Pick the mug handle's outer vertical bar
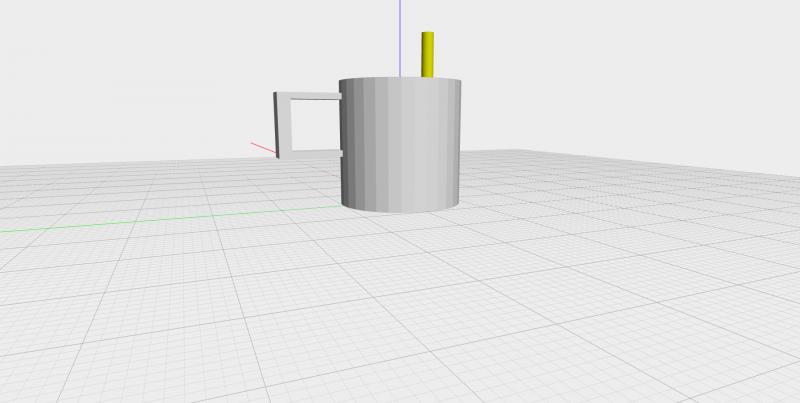 coord(279,125)
